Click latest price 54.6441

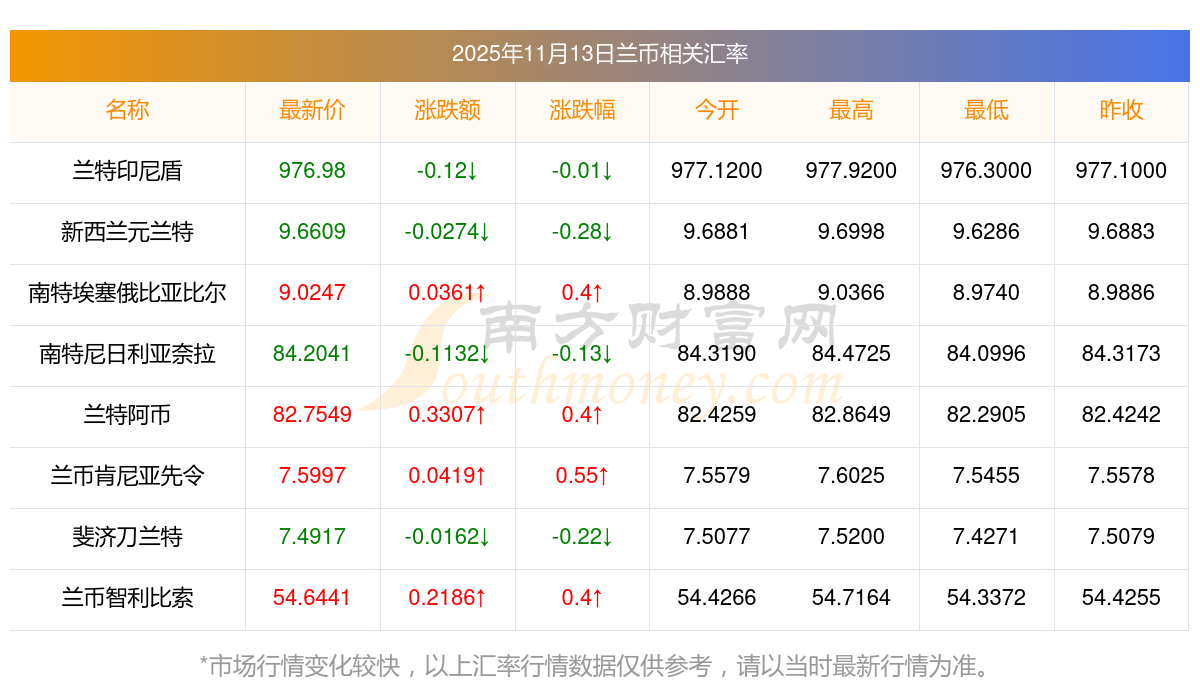312,598
